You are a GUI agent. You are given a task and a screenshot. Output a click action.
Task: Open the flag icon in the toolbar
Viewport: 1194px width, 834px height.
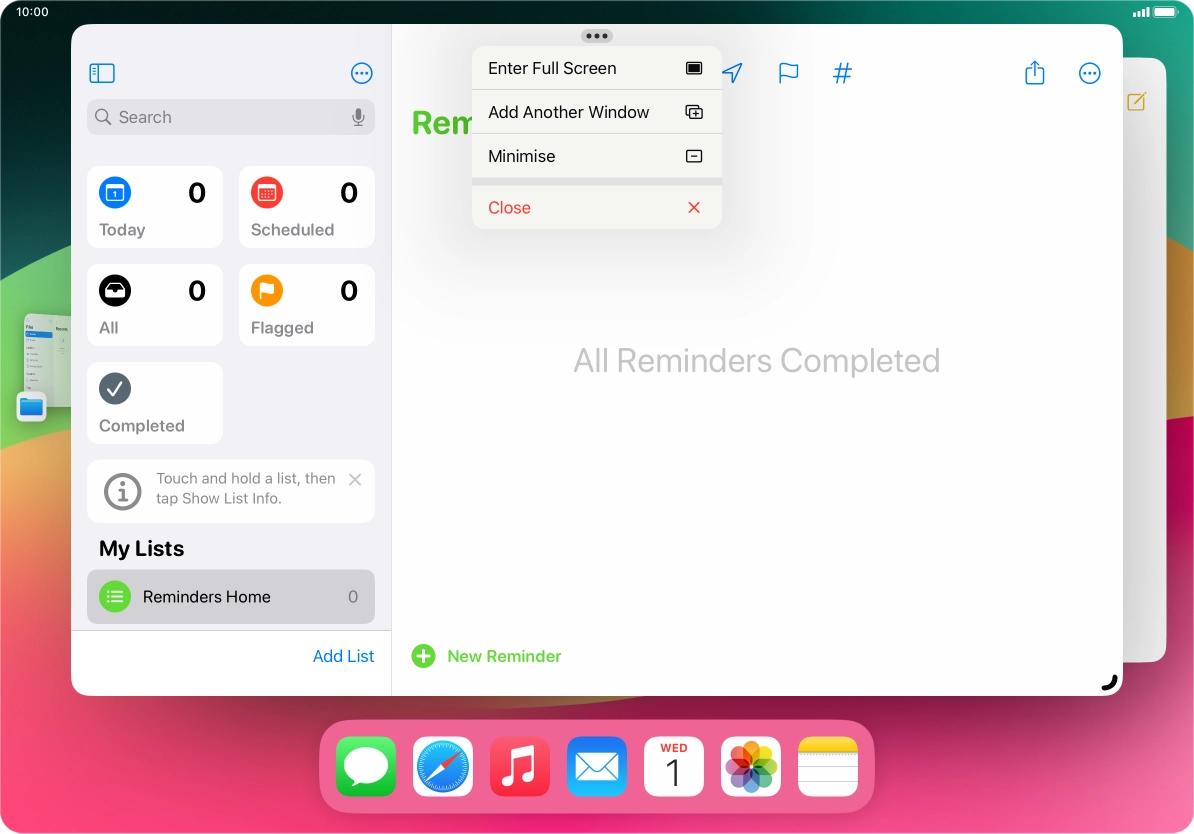[788, 73]
